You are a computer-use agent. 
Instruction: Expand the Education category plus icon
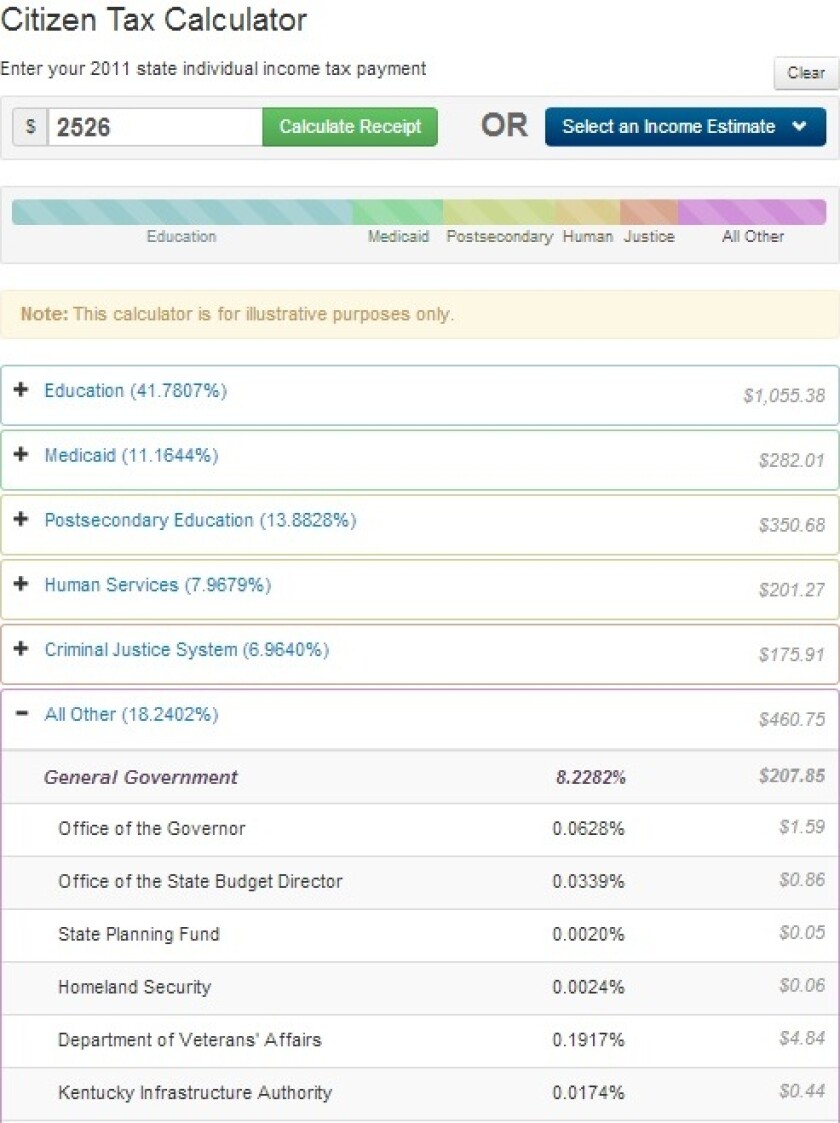pyautogui.click(x=21, y=390)
